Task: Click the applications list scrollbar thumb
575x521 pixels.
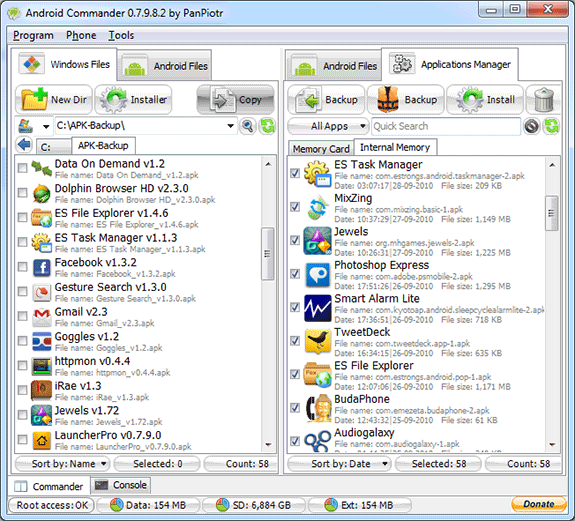Action: [x=551, y=213]
